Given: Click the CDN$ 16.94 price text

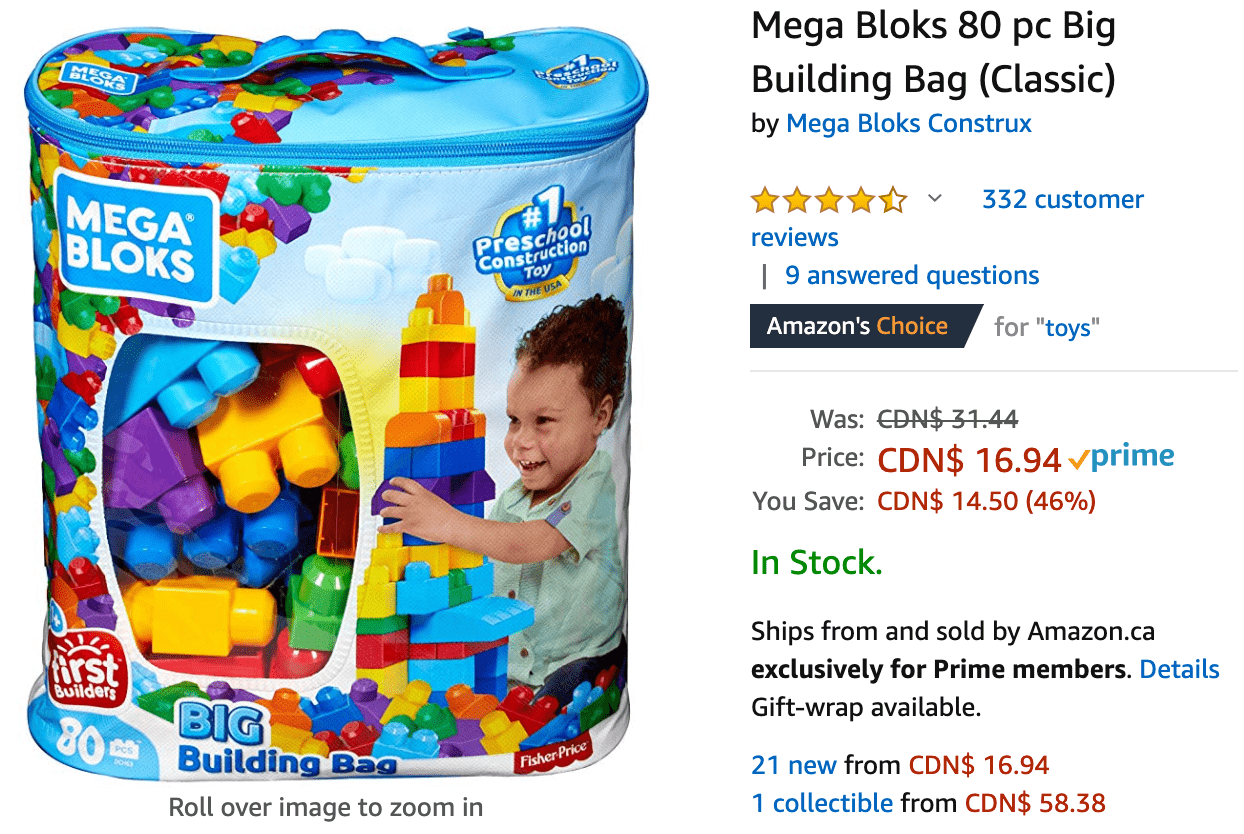Looking at the screenshot, I should [969, 460].
